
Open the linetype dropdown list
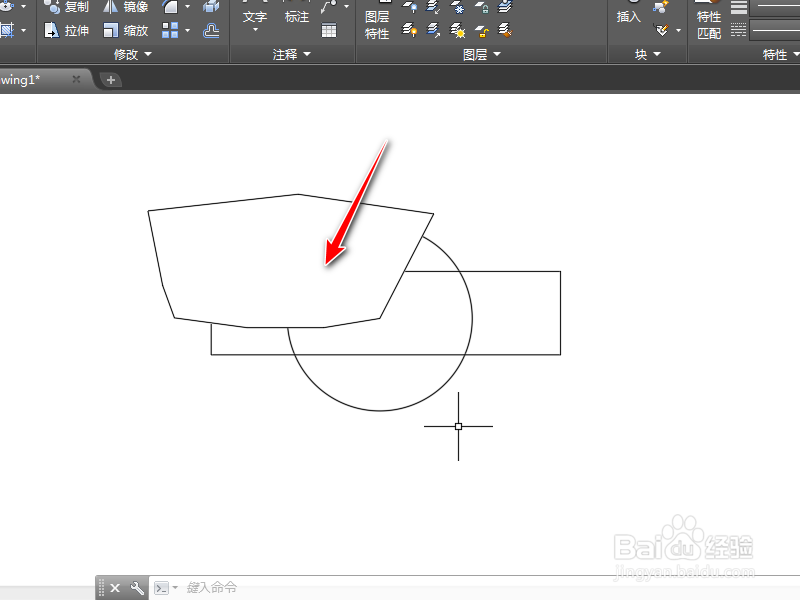774,30
